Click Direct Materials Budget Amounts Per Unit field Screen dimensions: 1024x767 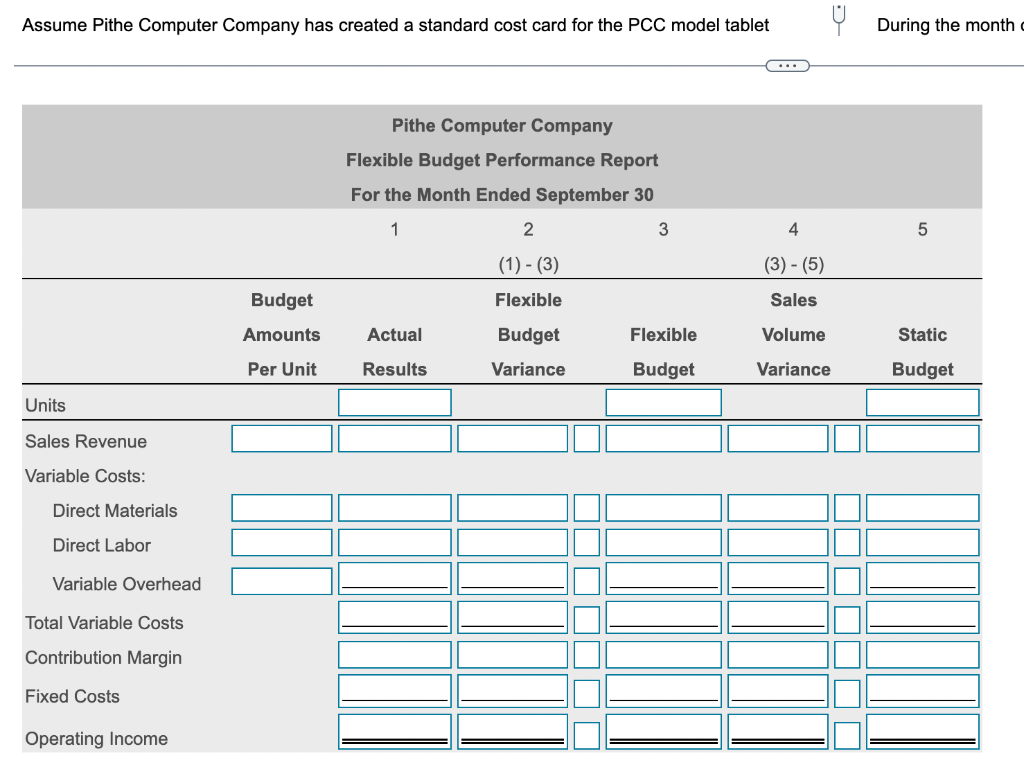[281, 507]
